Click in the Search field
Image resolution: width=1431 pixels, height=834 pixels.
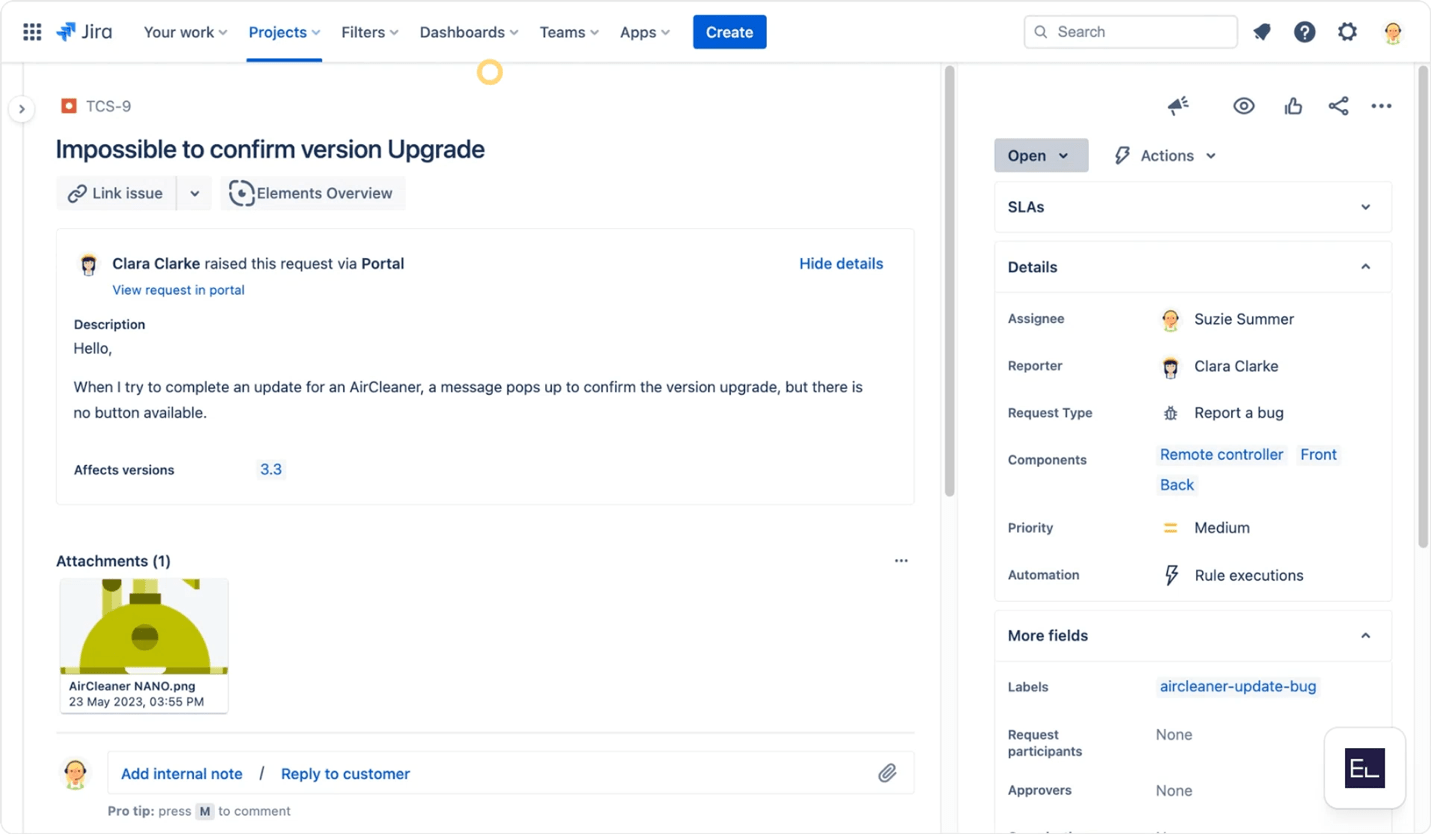1131,32
